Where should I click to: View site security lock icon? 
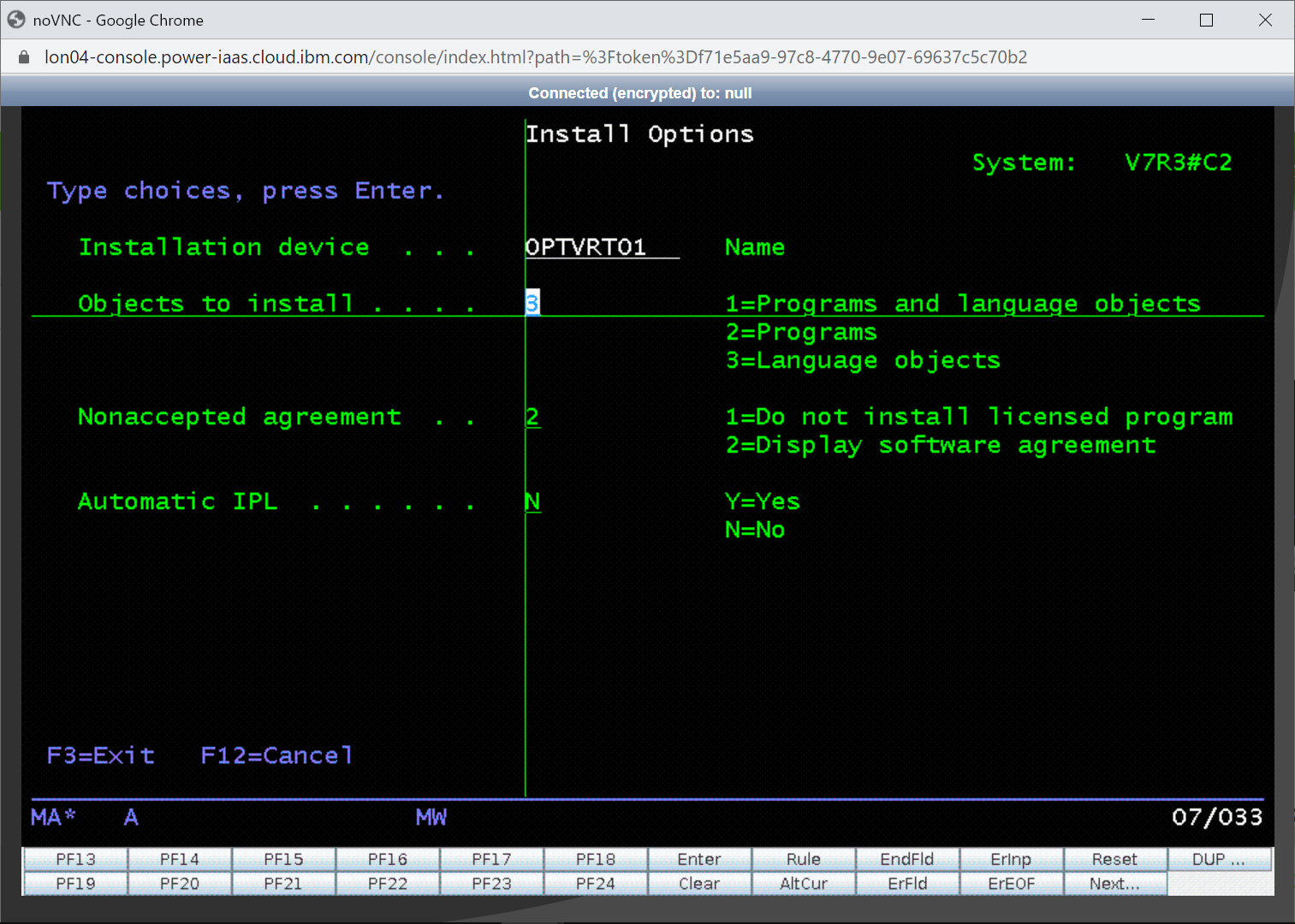click(x=24, y=57)
